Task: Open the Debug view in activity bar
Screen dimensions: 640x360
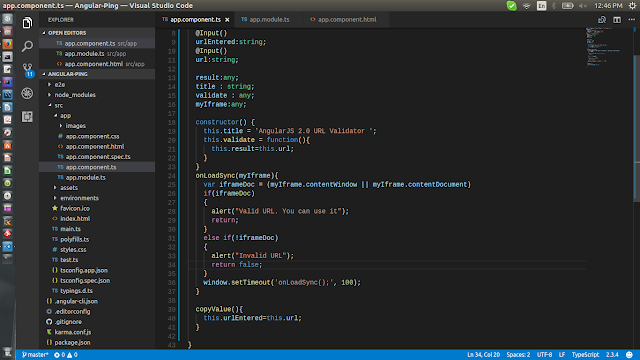Action: tap(27, 93)
